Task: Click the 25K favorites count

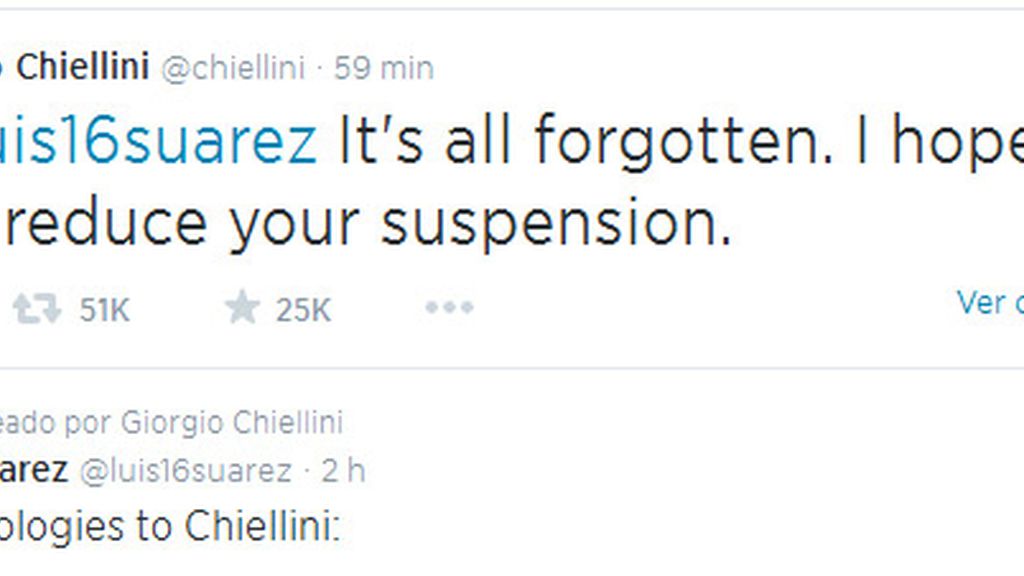Action: [x=303, y=308]
